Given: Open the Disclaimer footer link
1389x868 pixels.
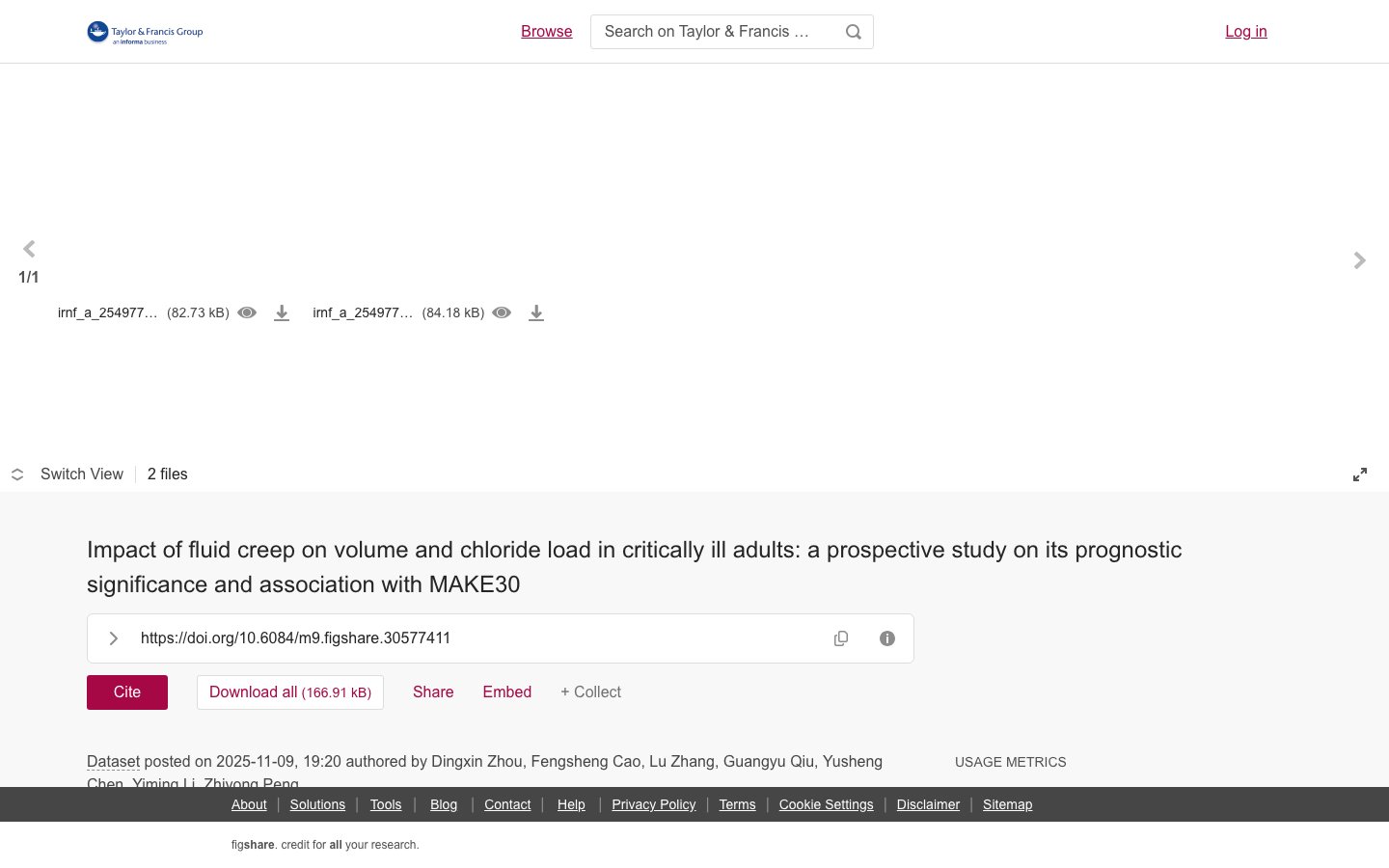Looking at the screenshot, I should [928, 804].
